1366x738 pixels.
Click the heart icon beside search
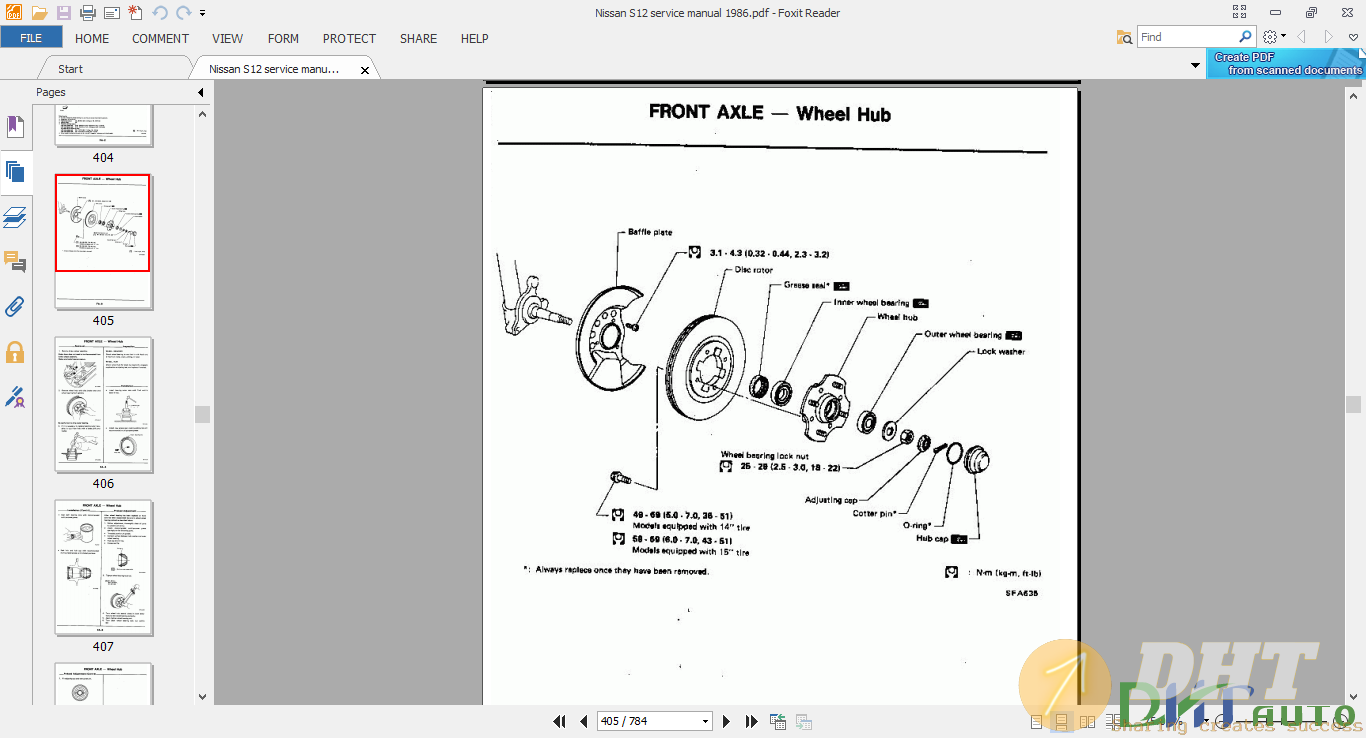coord(1353,37)
